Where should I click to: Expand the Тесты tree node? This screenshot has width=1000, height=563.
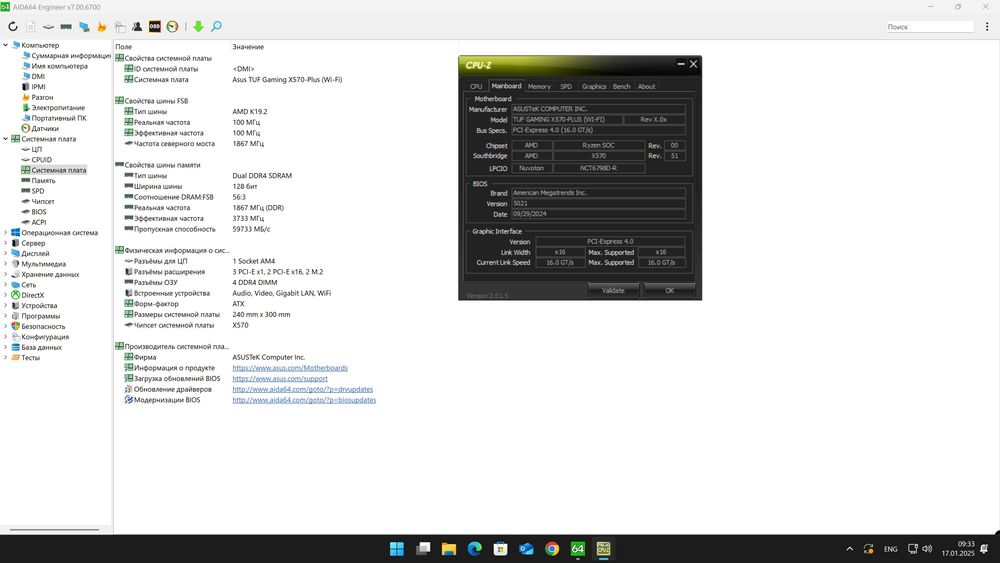click(x=6, y=358)
